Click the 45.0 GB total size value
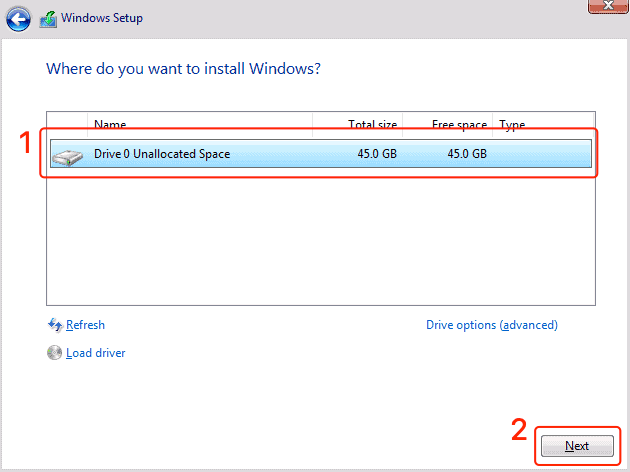Screen dimensions: 630x472 pyautogui.click(x=377, y=154)
